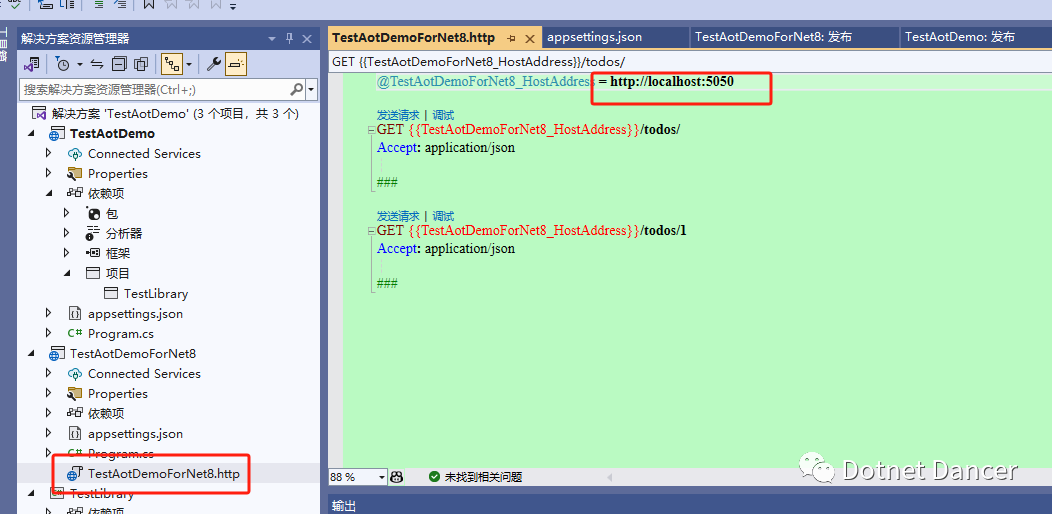Click the search magnifier in Solution Explorer

[296, 89]
